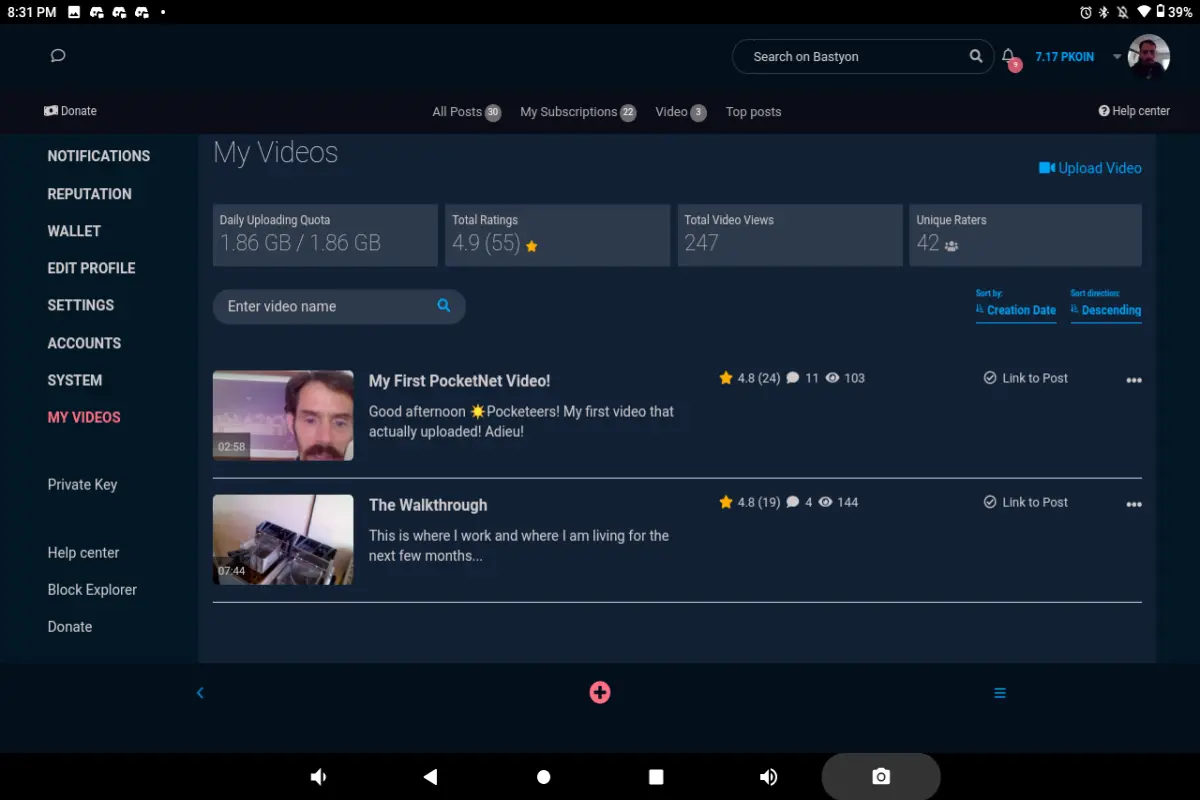Go back with the left chevron
This screenshot has height=800, width=1200.
pos(200,693)
